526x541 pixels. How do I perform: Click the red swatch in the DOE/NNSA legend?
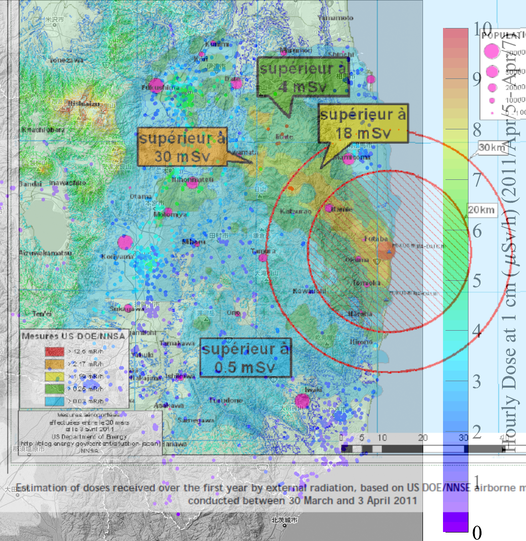[x=54, y=352]
